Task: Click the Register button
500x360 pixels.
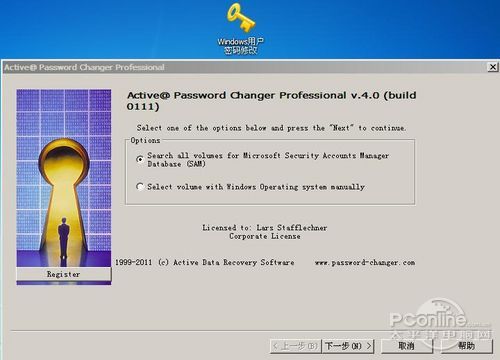Action: 64,274
